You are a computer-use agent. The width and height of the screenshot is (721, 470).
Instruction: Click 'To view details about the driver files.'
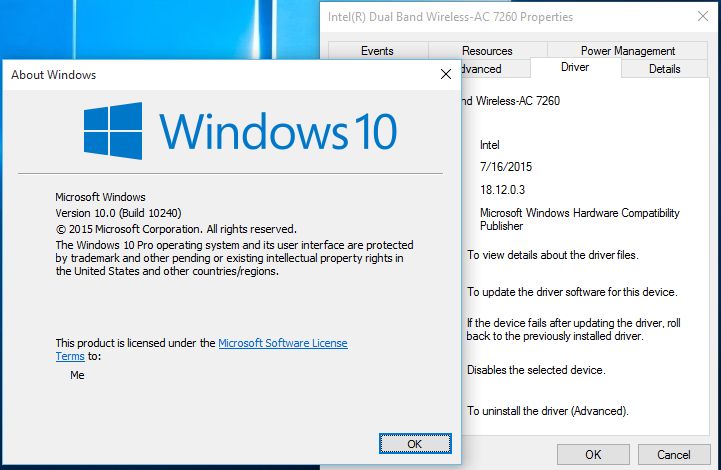[553, 255]
